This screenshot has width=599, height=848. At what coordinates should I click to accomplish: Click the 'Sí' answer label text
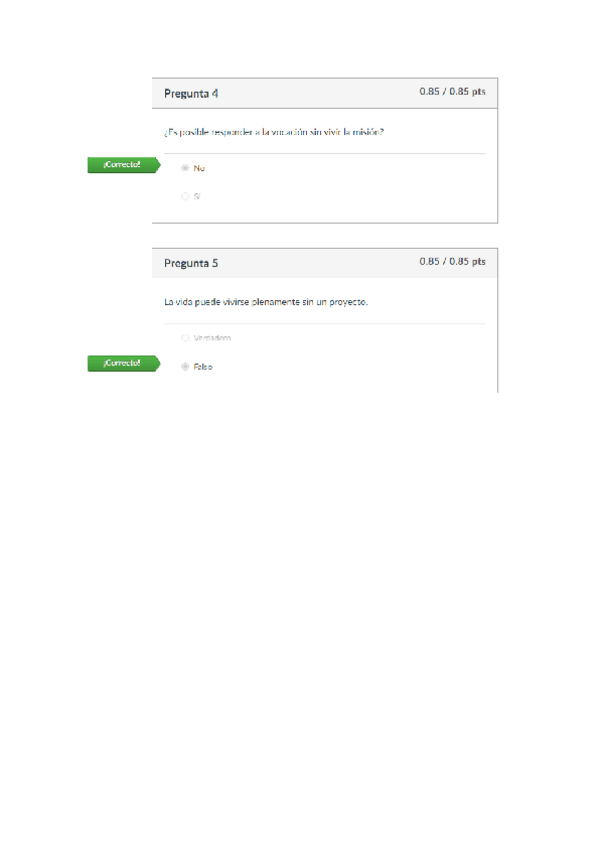[x=197, y=196]
